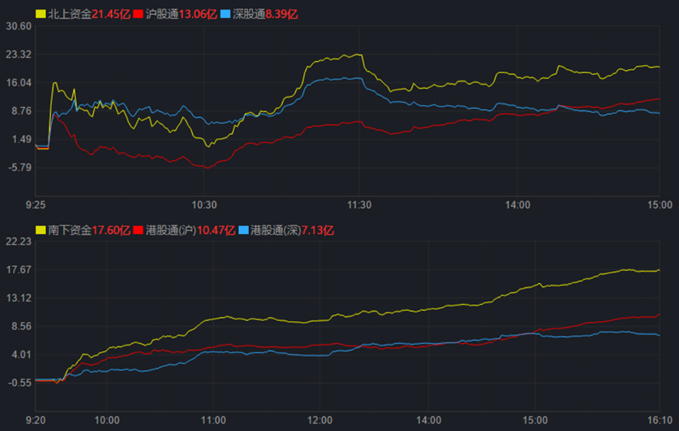Screen dimensions: 679x431
Task: Click the yellow swatch beside 北上资金
Action: point(40,14)
